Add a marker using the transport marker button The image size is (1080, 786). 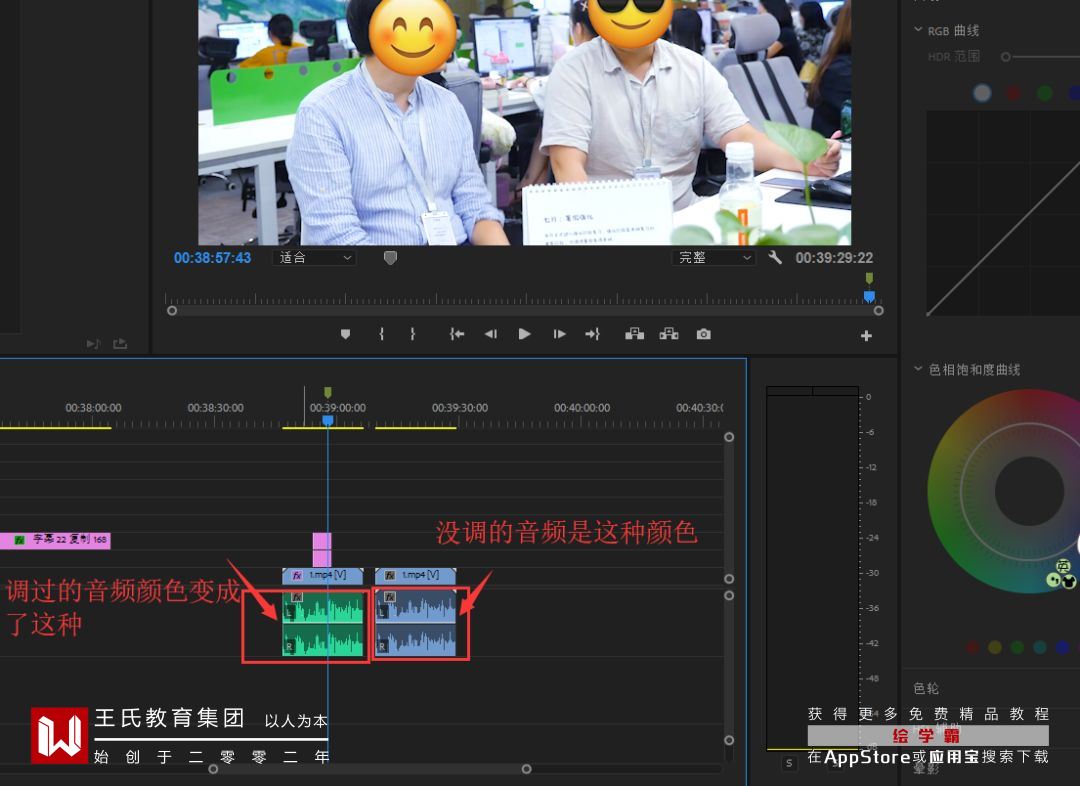pos(345,334)
